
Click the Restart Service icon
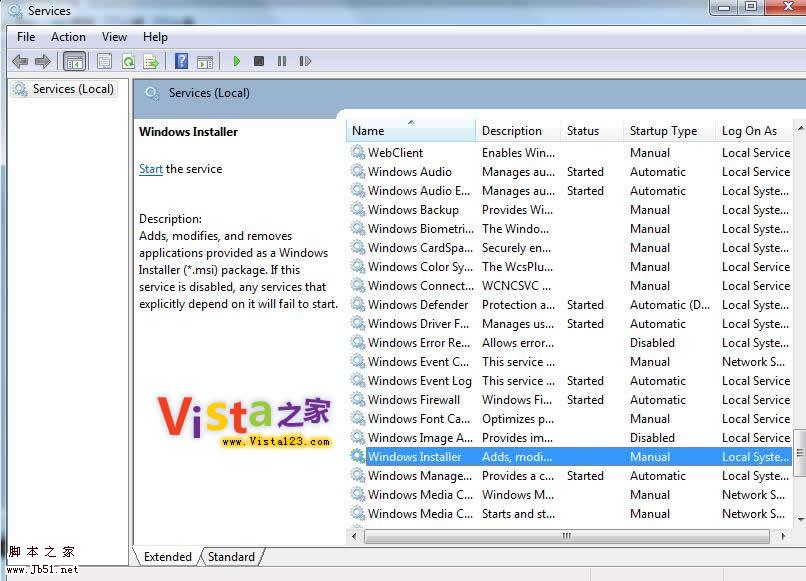tap(305, 61)
